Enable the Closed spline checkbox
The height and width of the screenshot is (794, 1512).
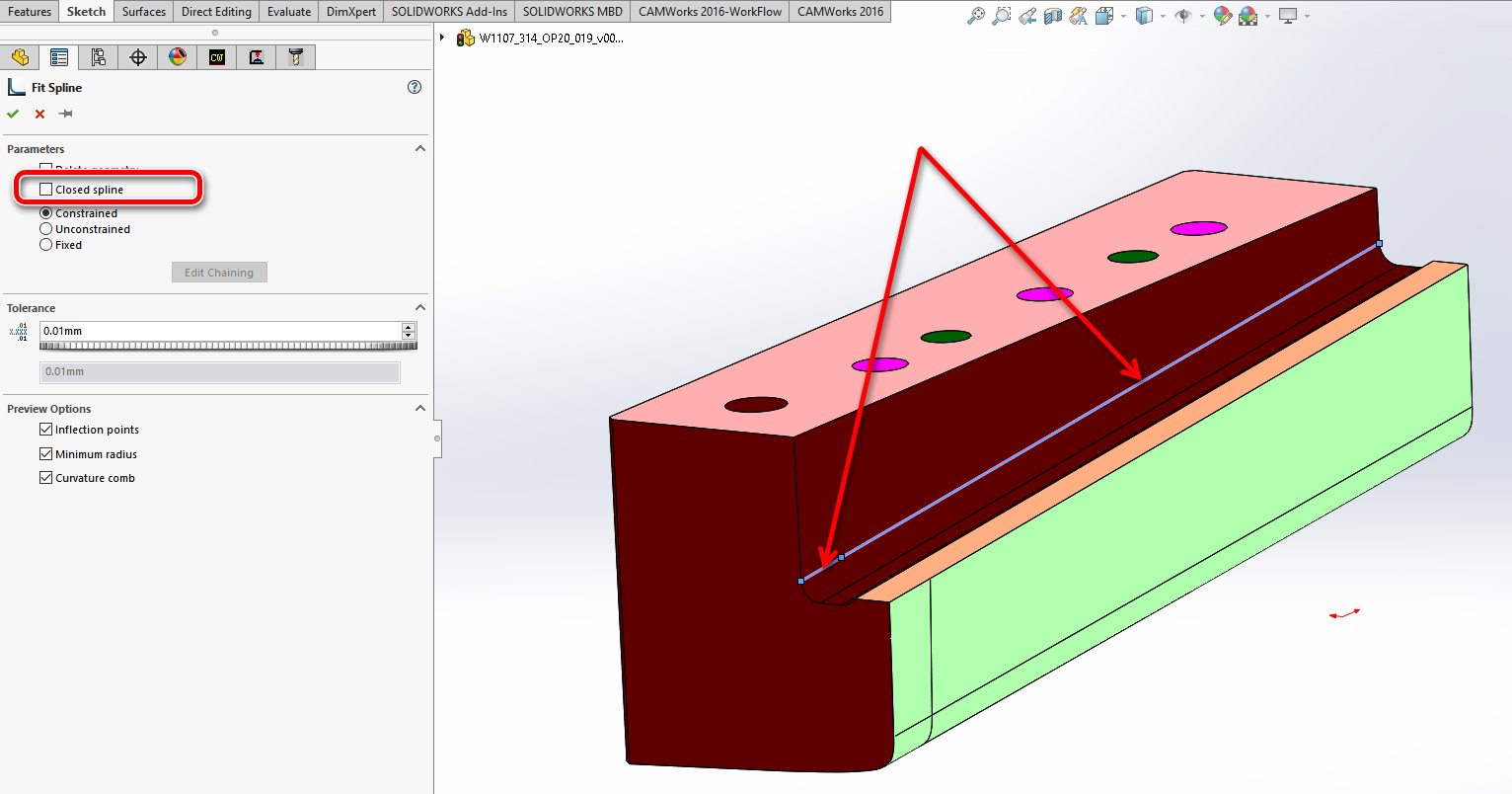(x=46, y=190)
